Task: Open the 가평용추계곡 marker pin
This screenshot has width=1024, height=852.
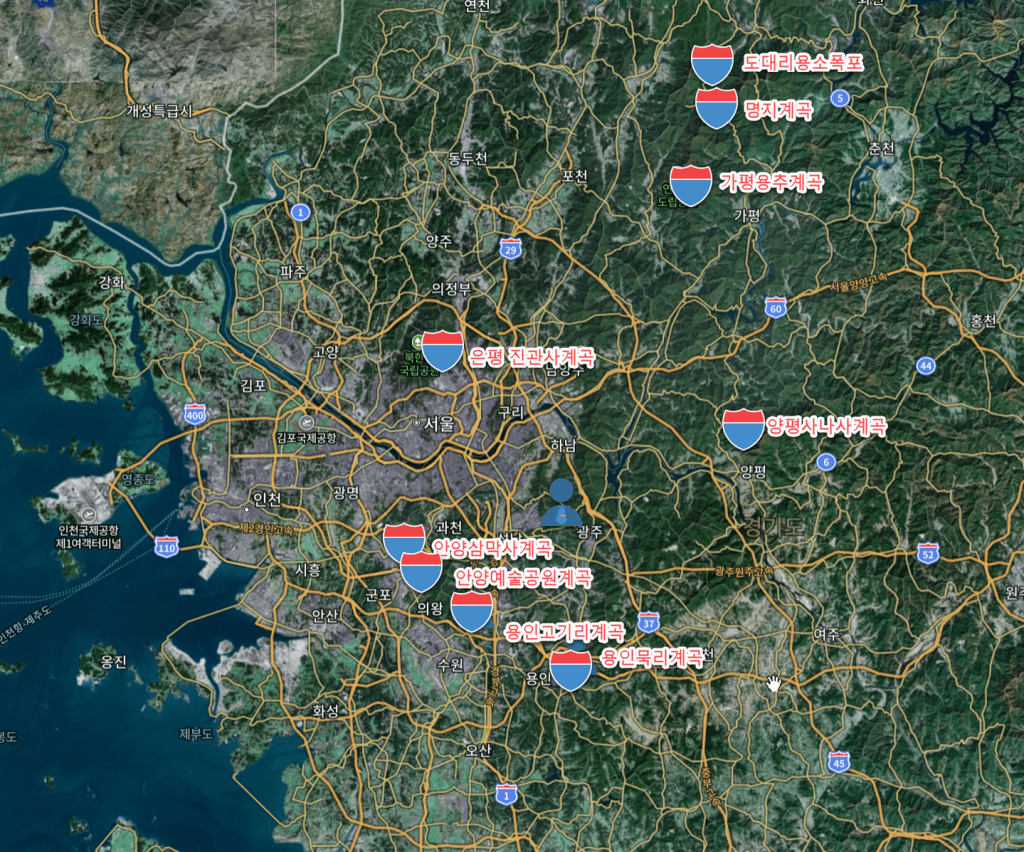Action: click(690, 186)
